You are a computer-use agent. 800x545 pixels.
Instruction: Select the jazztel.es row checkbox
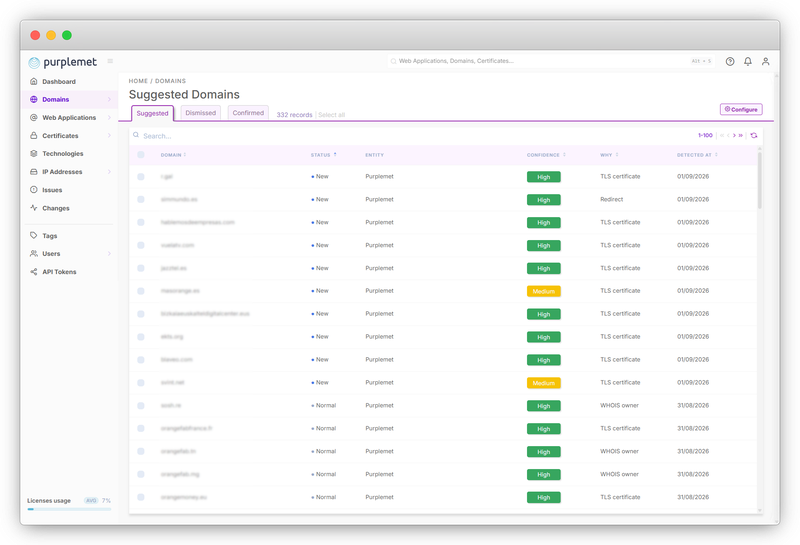(141, 268)
